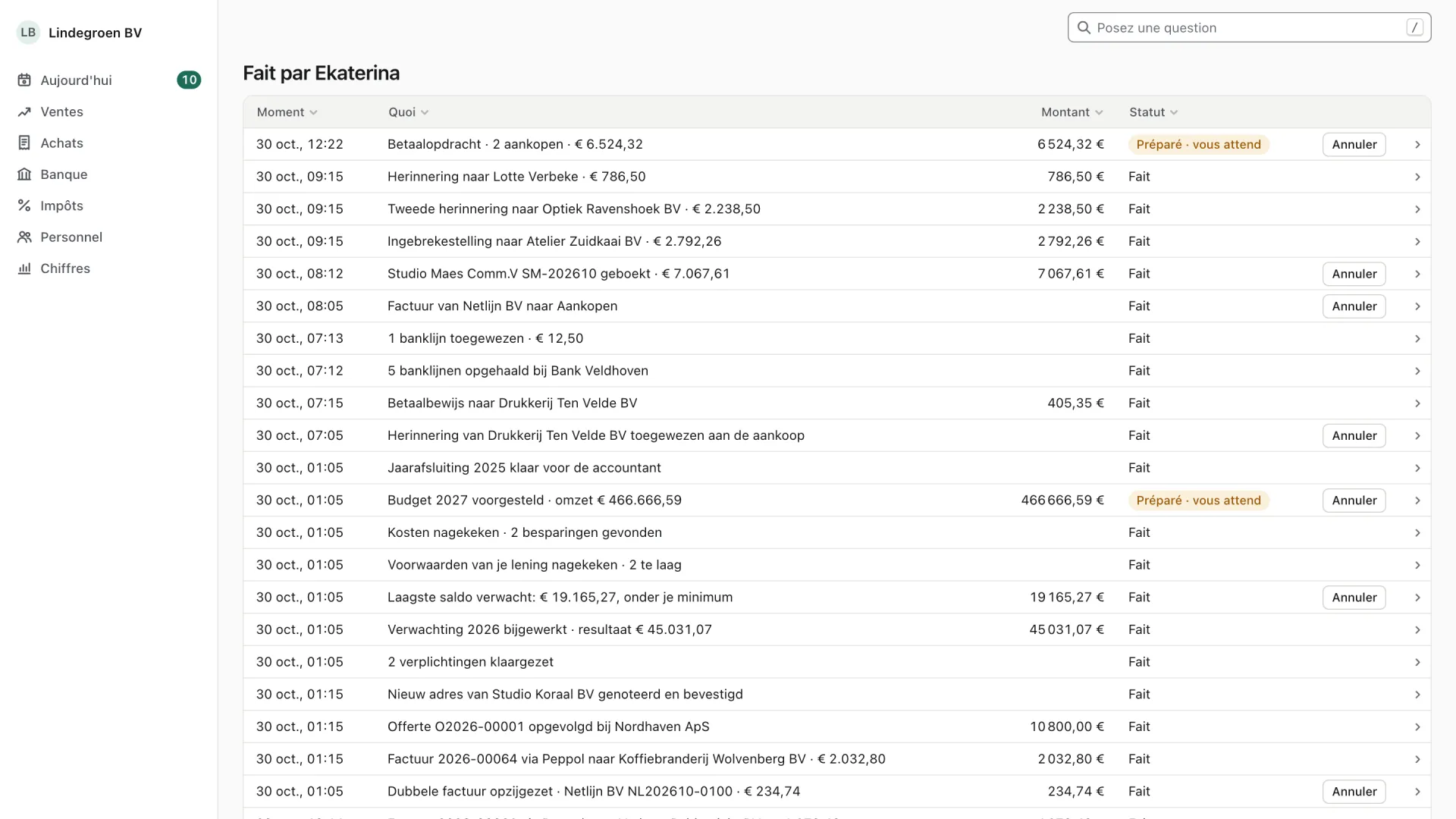This screenshot has height=819, width=1456.
Task: Open chevron for 5 banklijnen opgehaald row
Action: point(1417,371)
